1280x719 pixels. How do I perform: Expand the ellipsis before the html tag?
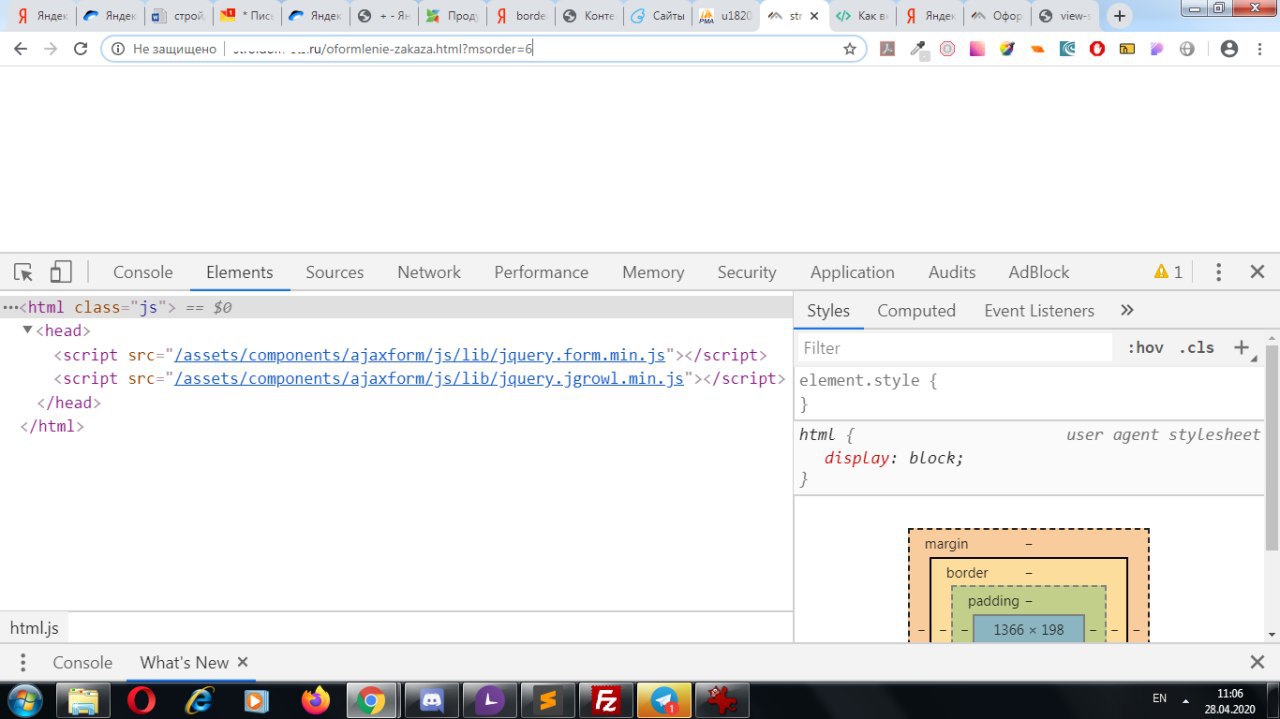(x=10, y=308)
